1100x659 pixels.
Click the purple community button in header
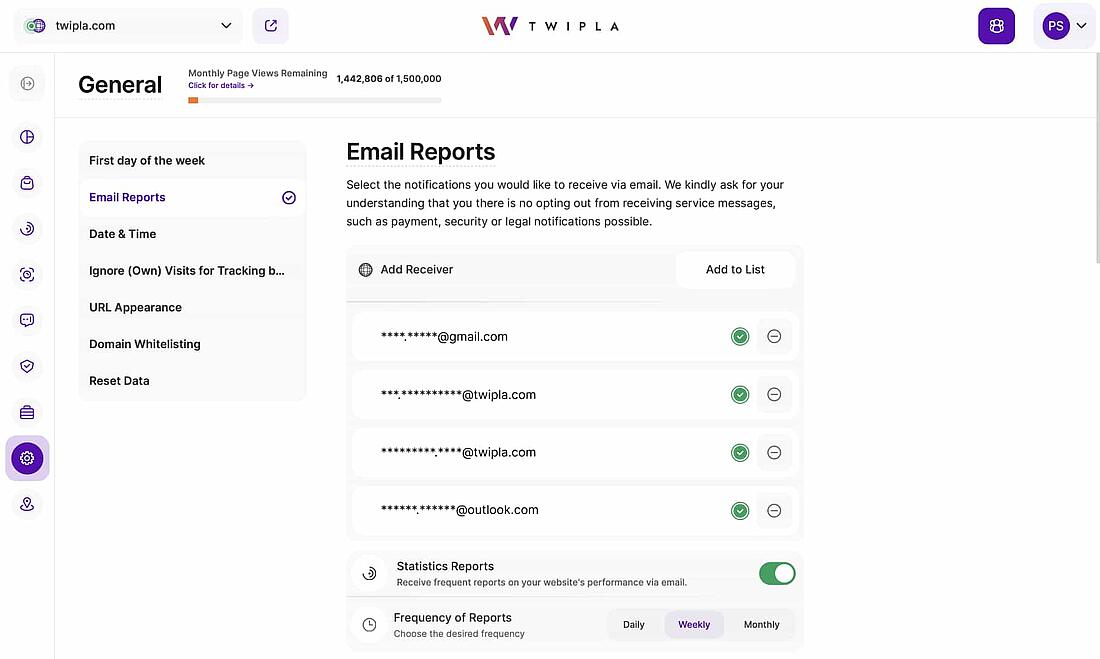point(996,26)
